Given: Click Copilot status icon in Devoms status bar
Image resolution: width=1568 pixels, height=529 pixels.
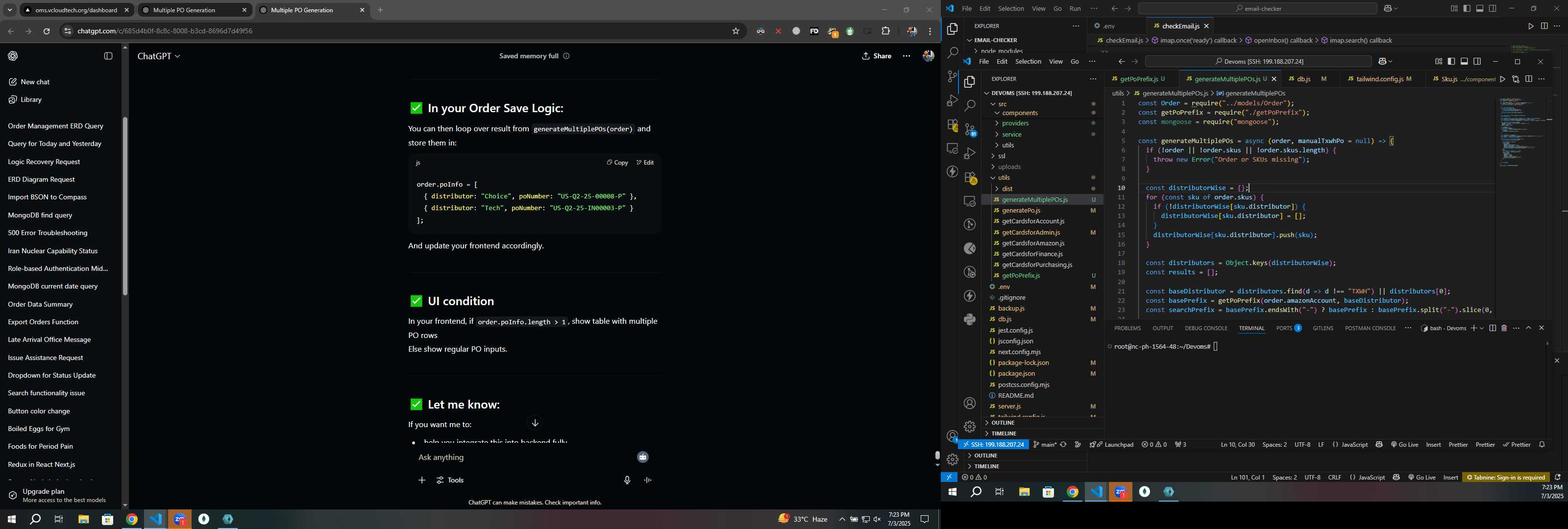Looking at the screenshot, I should point(1379,445).
